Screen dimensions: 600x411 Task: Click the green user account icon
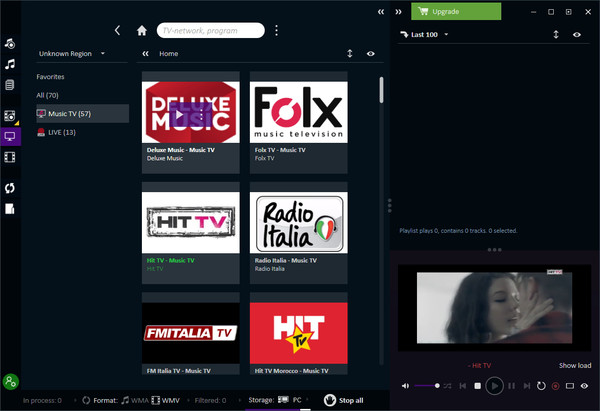10,381
